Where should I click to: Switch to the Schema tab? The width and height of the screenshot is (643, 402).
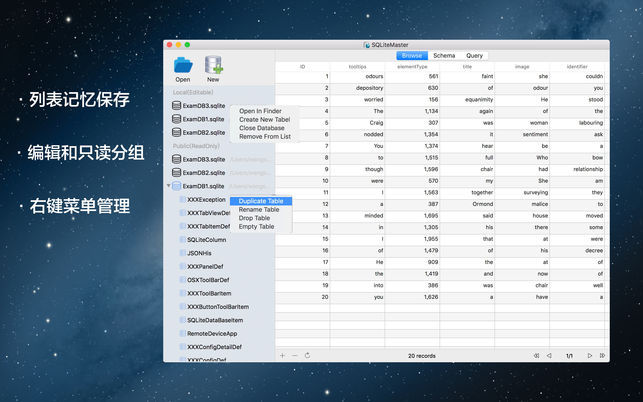(444, 55)
